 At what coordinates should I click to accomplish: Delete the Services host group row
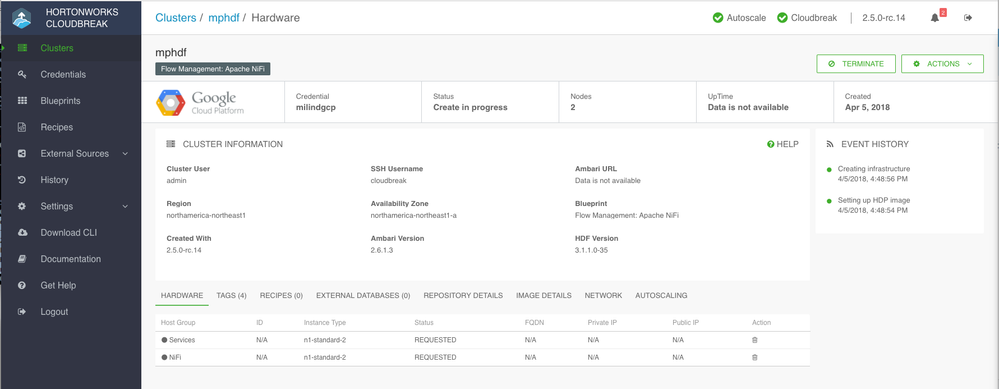pyautogui.click(x=755, y=340)
